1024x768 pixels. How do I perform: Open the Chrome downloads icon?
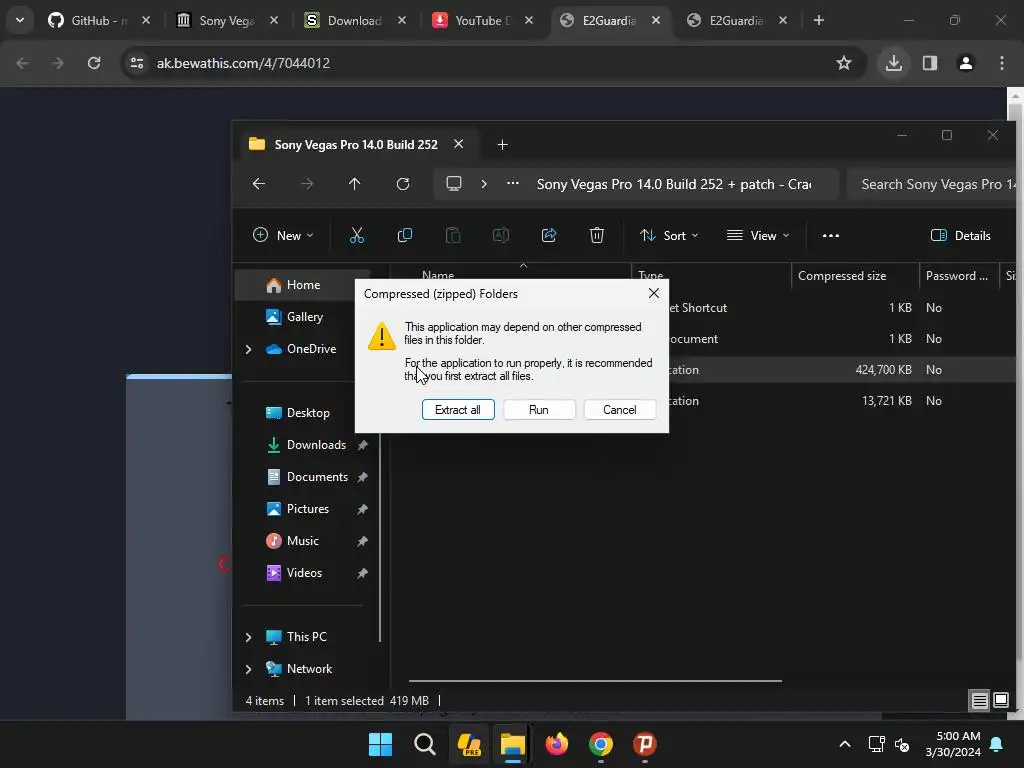894,63
